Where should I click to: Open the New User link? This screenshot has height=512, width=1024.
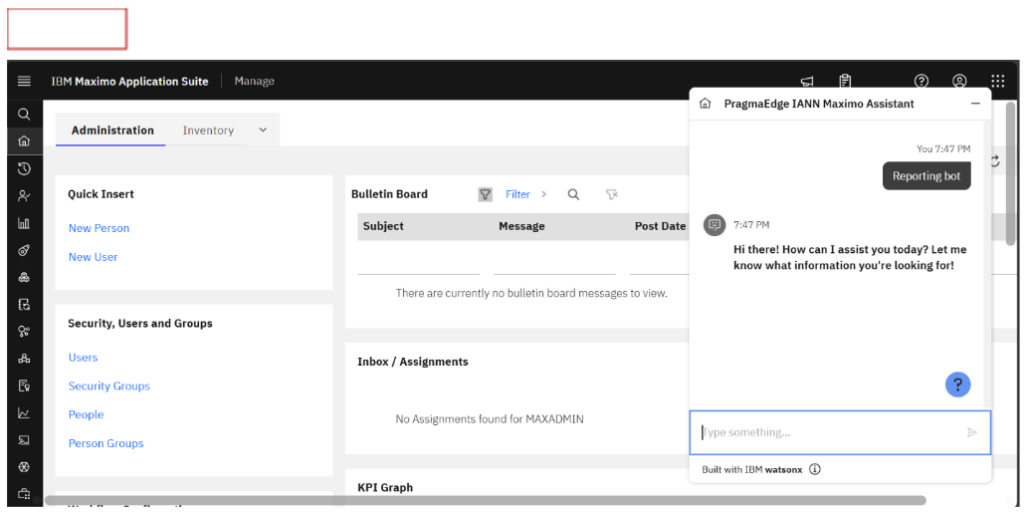tap(93, 257)
